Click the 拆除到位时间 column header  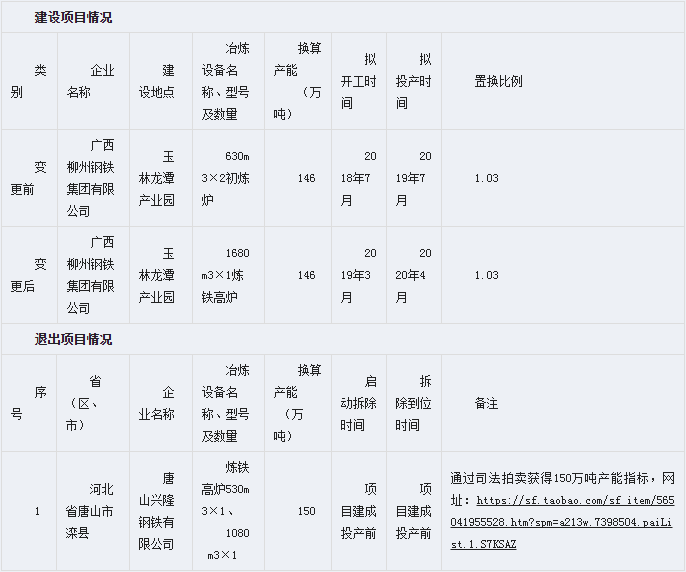pyautogui.click(x=413, y=403)
